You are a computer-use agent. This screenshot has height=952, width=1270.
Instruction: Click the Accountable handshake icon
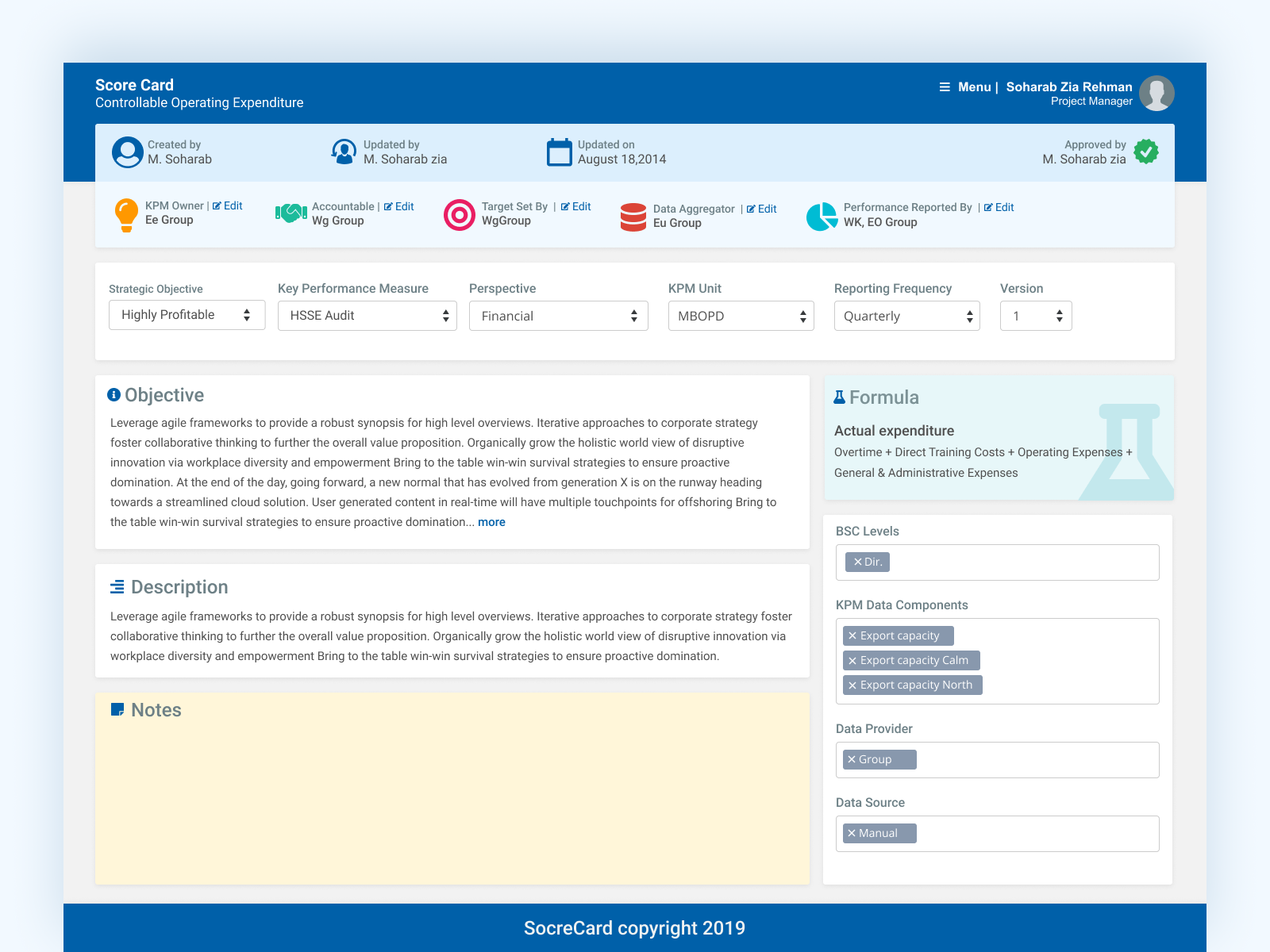[291, 213]
